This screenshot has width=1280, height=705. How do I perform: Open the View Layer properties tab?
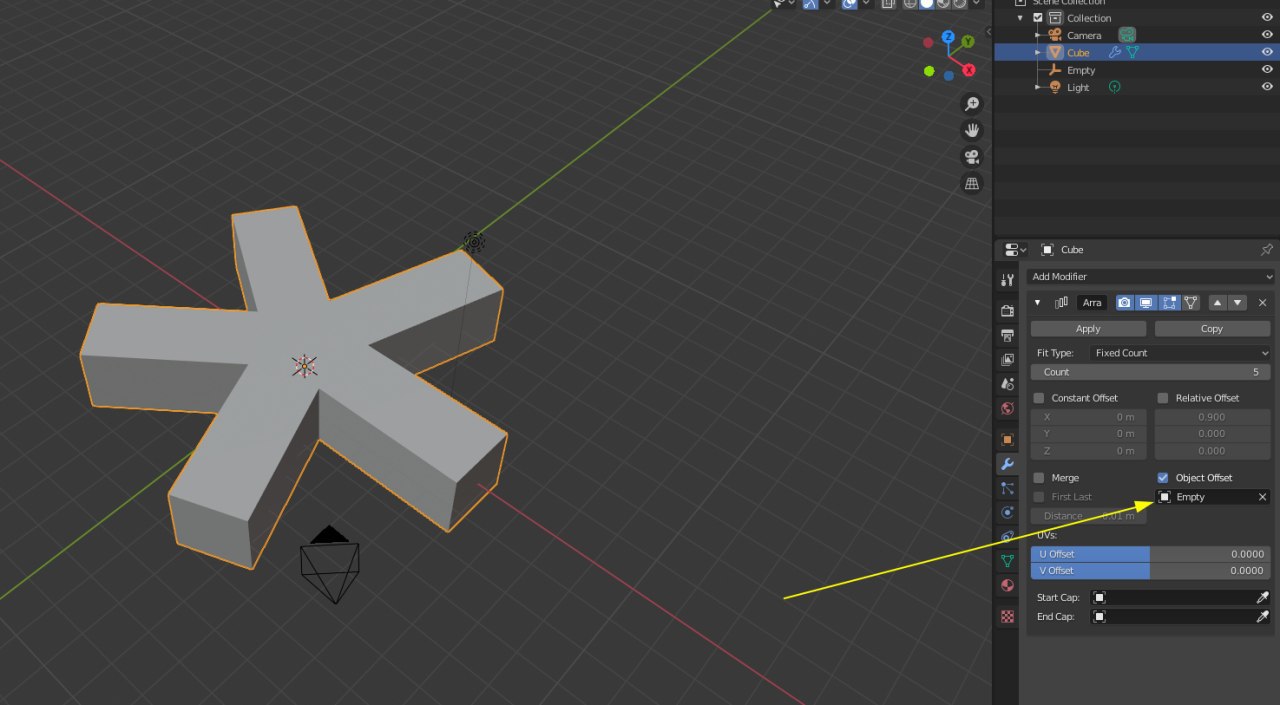[1007, 359]
